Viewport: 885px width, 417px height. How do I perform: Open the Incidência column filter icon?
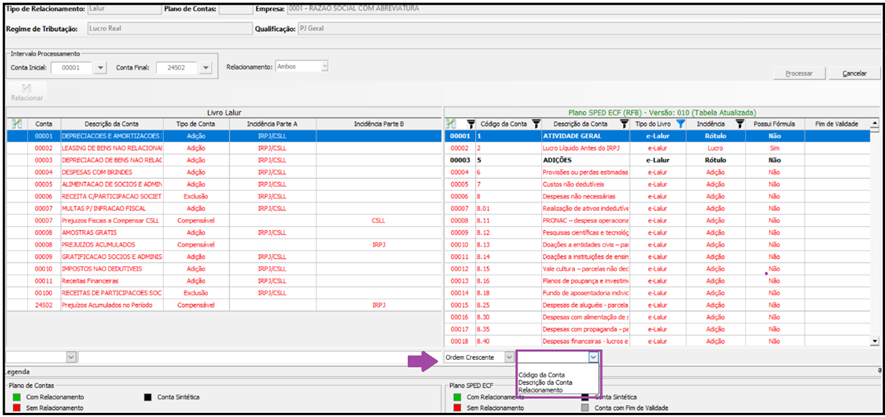(739, 123)
